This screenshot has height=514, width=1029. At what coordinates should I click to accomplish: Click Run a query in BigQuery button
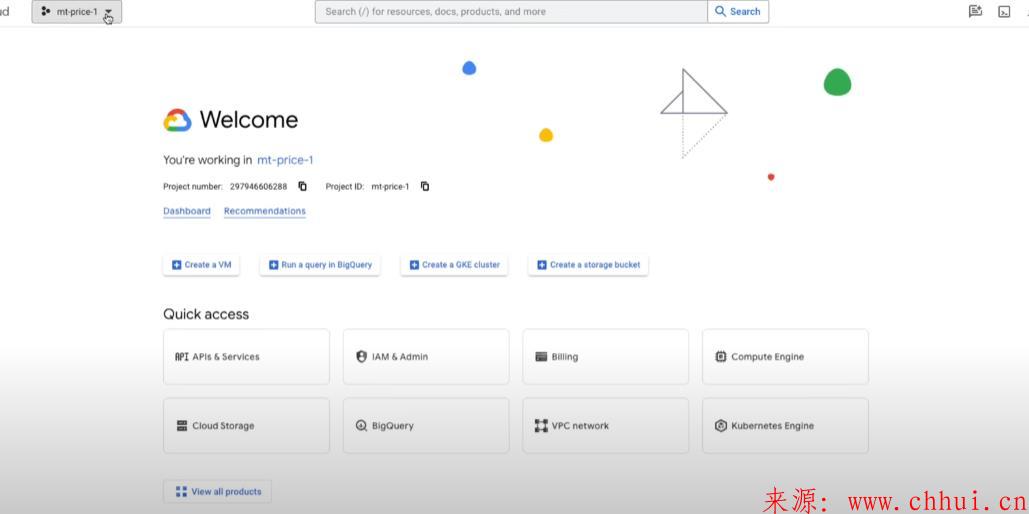[x=320, y=265]
